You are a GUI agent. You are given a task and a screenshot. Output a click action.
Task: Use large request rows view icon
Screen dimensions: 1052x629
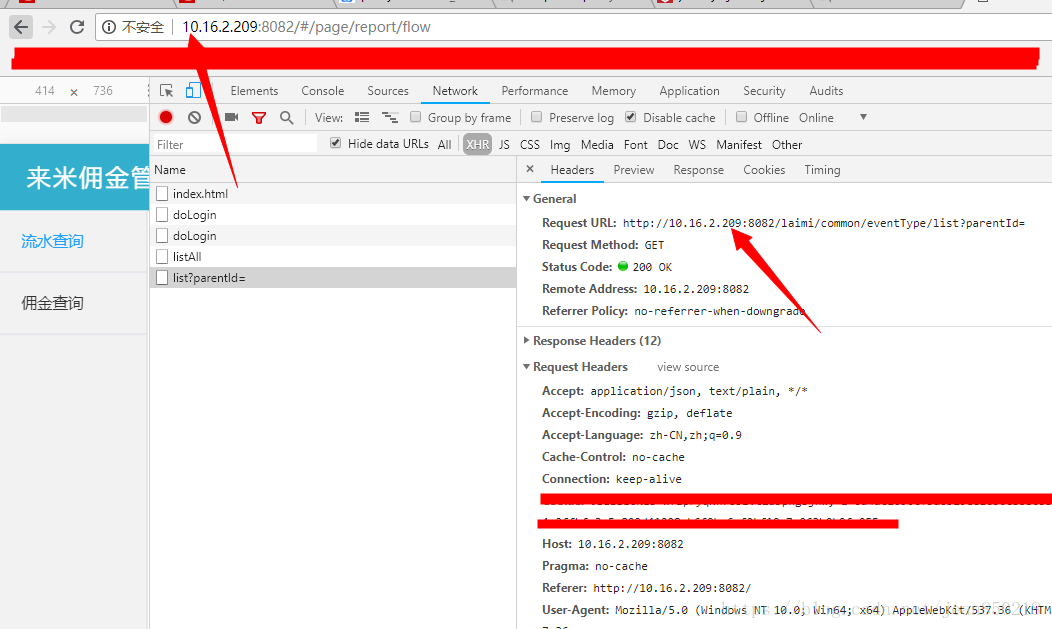pos(362,117)
